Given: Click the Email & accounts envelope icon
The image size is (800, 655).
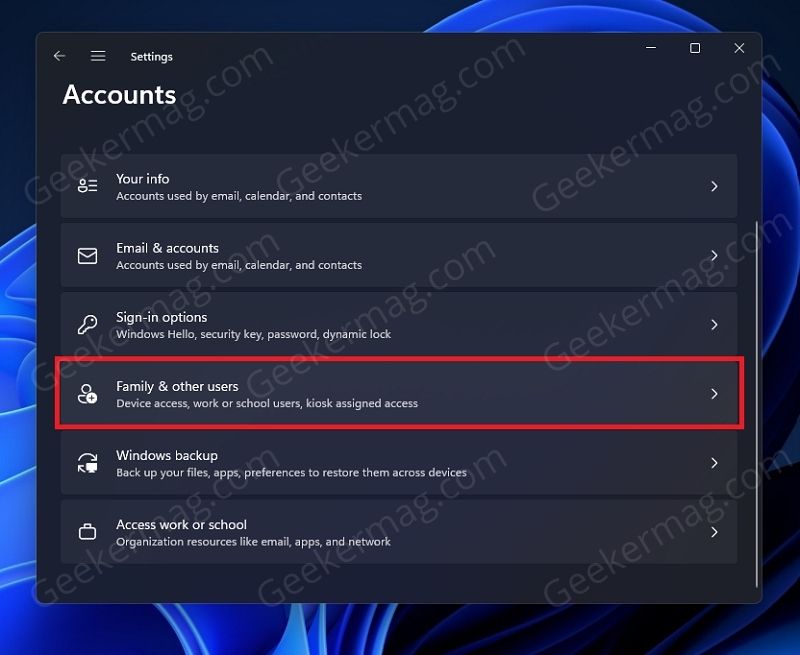Looking at the screenshot, I should pos(87,256).
